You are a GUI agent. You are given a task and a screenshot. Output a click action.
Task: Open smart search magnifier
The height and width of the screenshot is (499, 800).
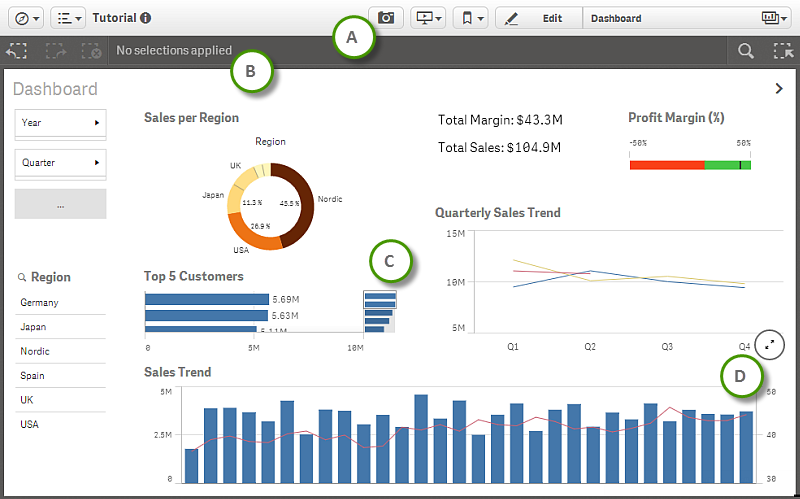(746, 51)
